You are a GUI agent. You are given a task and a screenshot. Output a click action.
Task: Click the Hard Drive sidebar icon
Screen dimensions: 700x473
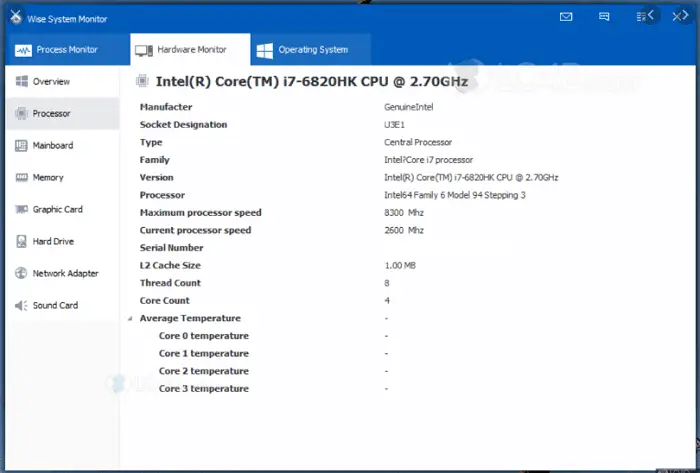click(21, 241)
